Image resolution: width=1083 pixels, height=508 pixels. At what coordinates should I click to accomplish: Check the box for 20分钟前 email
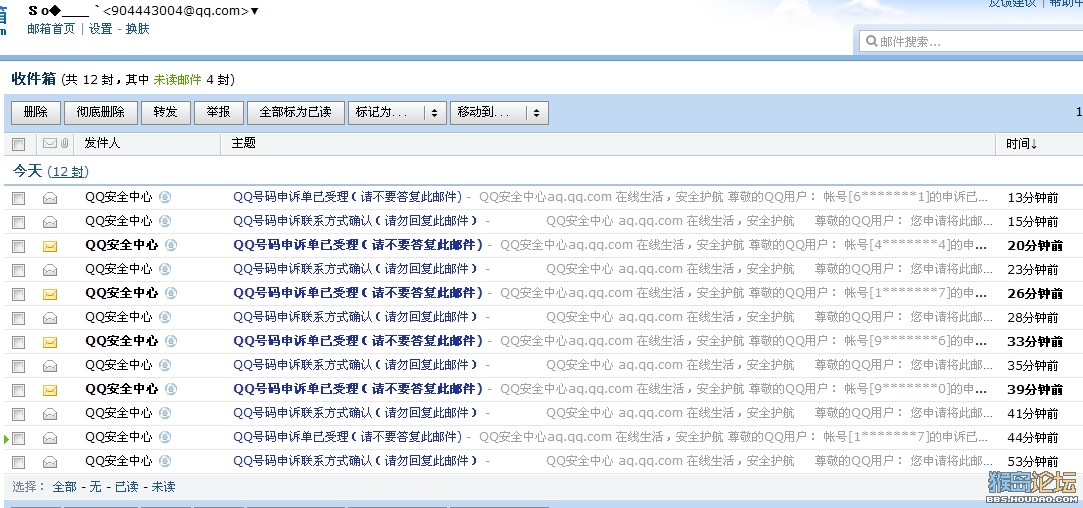[19, 246]
